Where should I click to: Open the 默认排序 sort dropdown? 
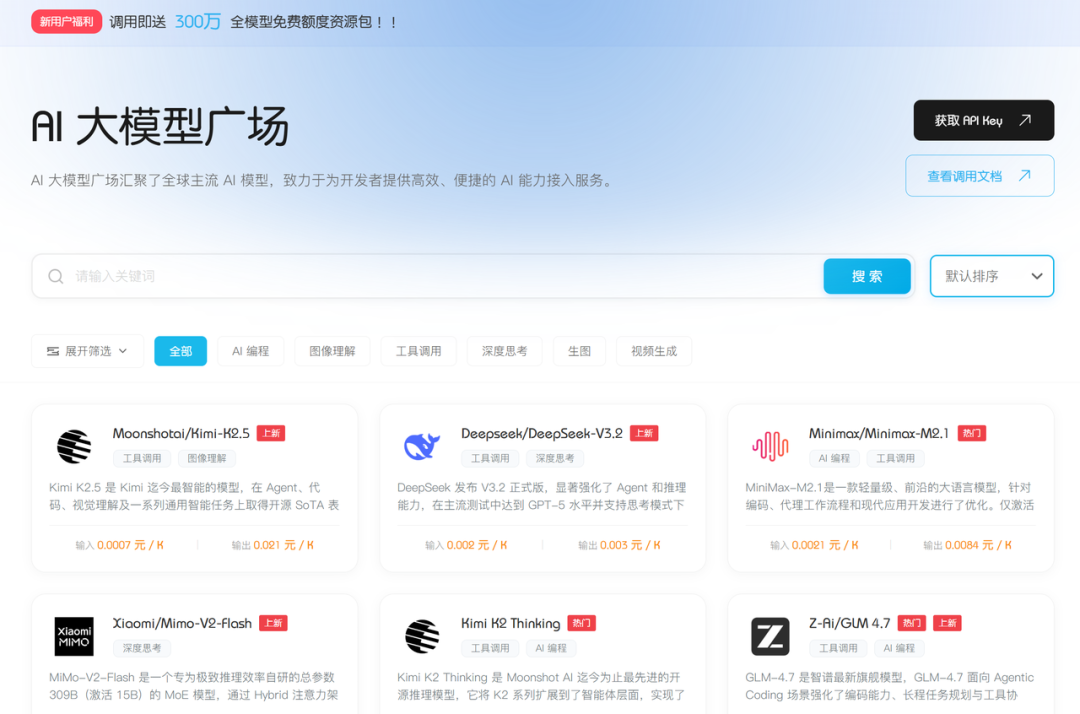tap(992, 276)
